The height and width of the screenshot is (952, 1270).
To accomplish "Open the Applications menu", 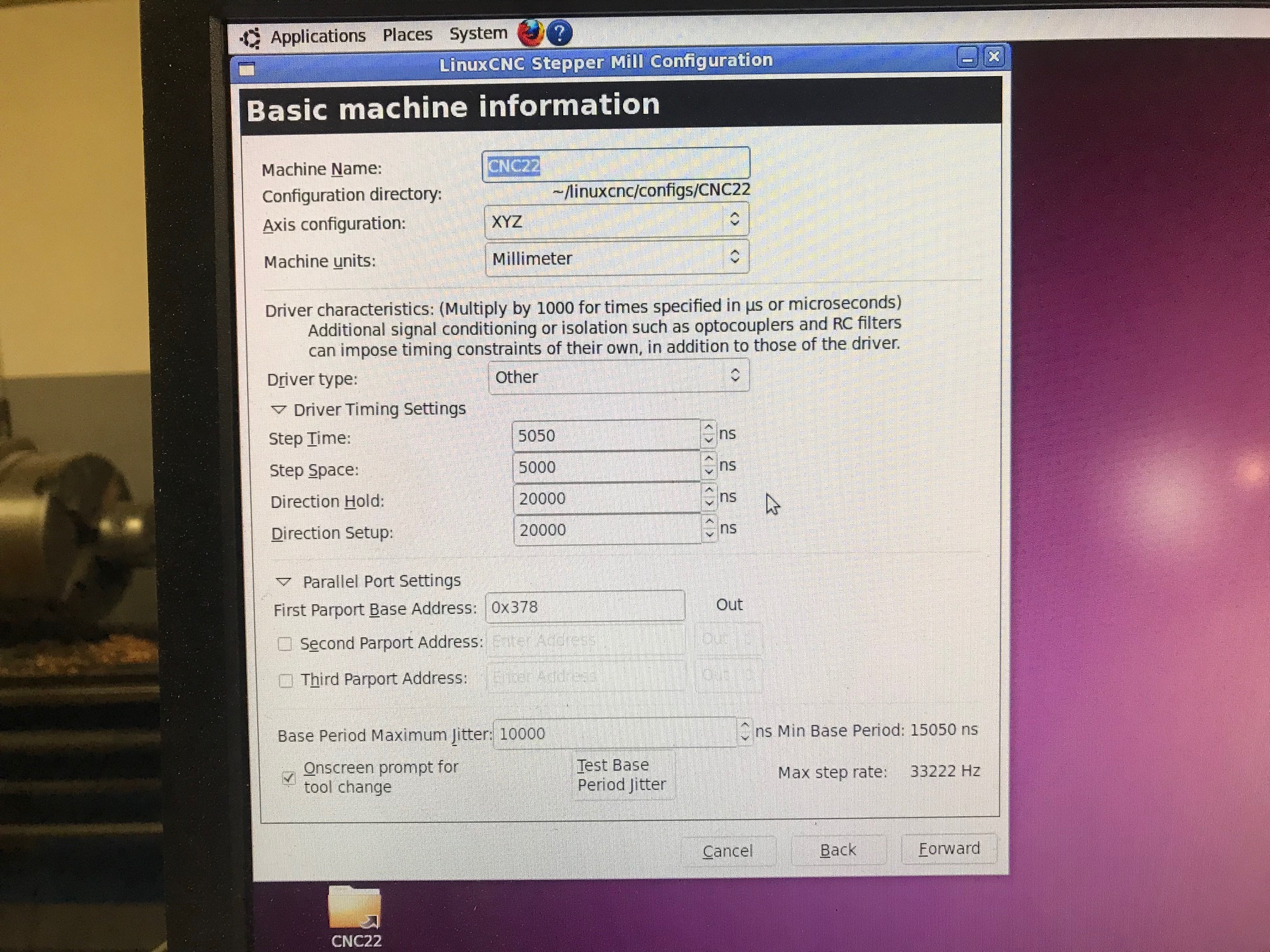I will pos(317,36).
